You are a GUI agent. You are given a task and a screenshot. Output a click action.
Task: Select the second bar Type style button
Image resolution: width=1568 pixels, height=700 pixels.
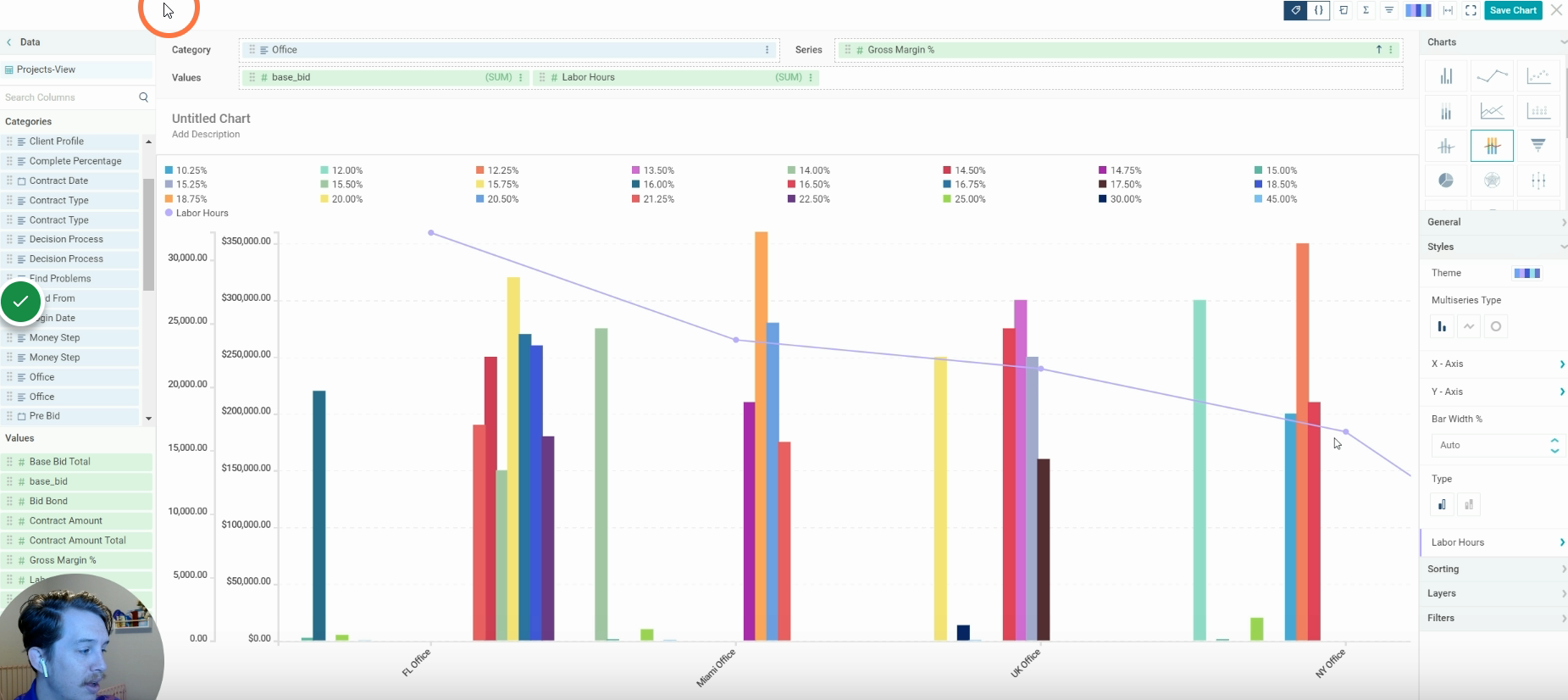1469,504
